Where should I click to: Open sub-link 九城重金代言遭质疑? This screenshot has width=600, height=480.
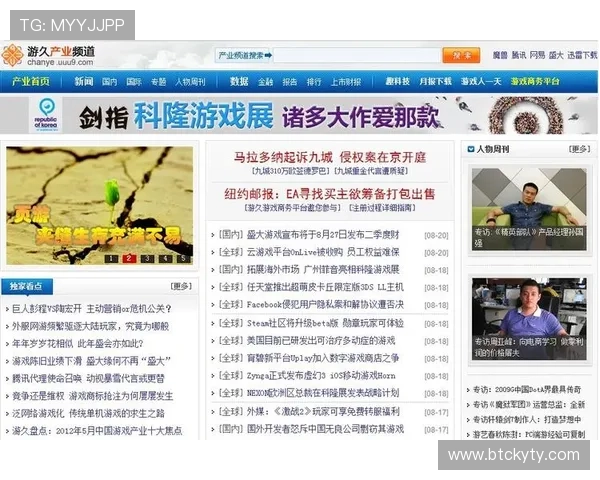[372, 171]
